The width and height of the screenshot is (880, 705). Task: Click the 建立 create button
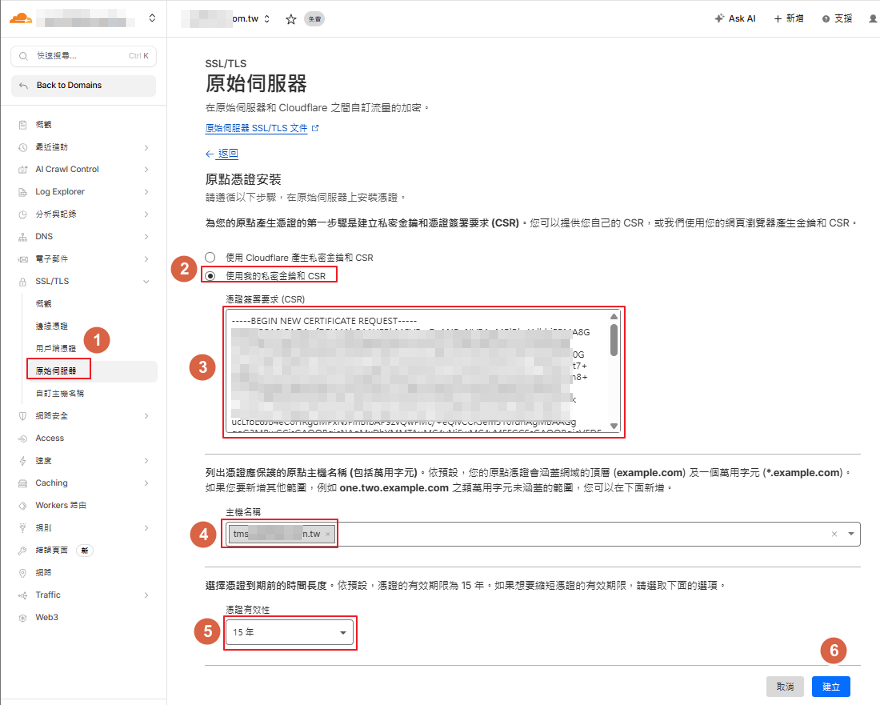point(831,686)
